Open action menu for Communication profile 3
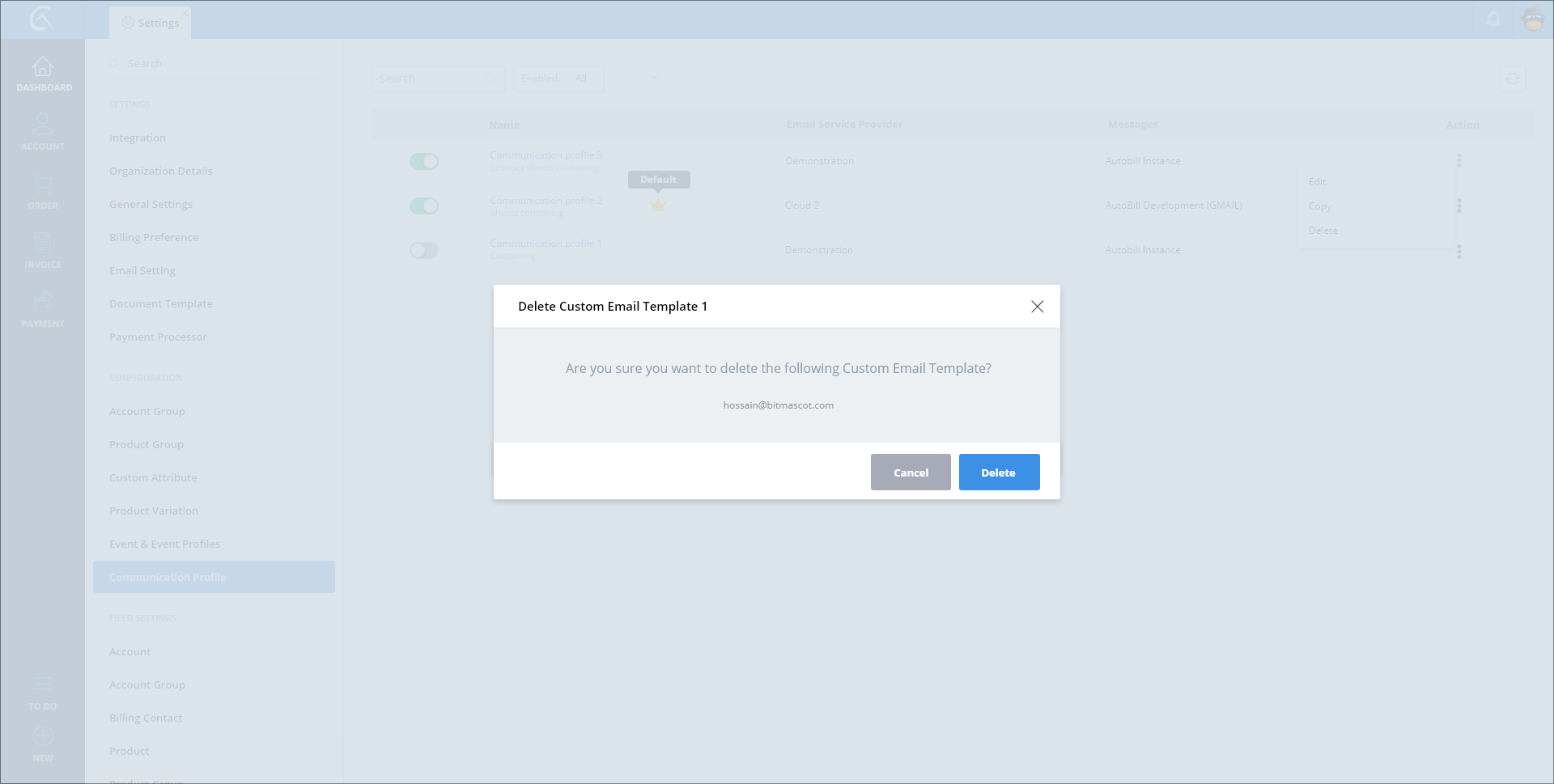The width and height of the screenshot is (1554, 784). pos(1459,161)
